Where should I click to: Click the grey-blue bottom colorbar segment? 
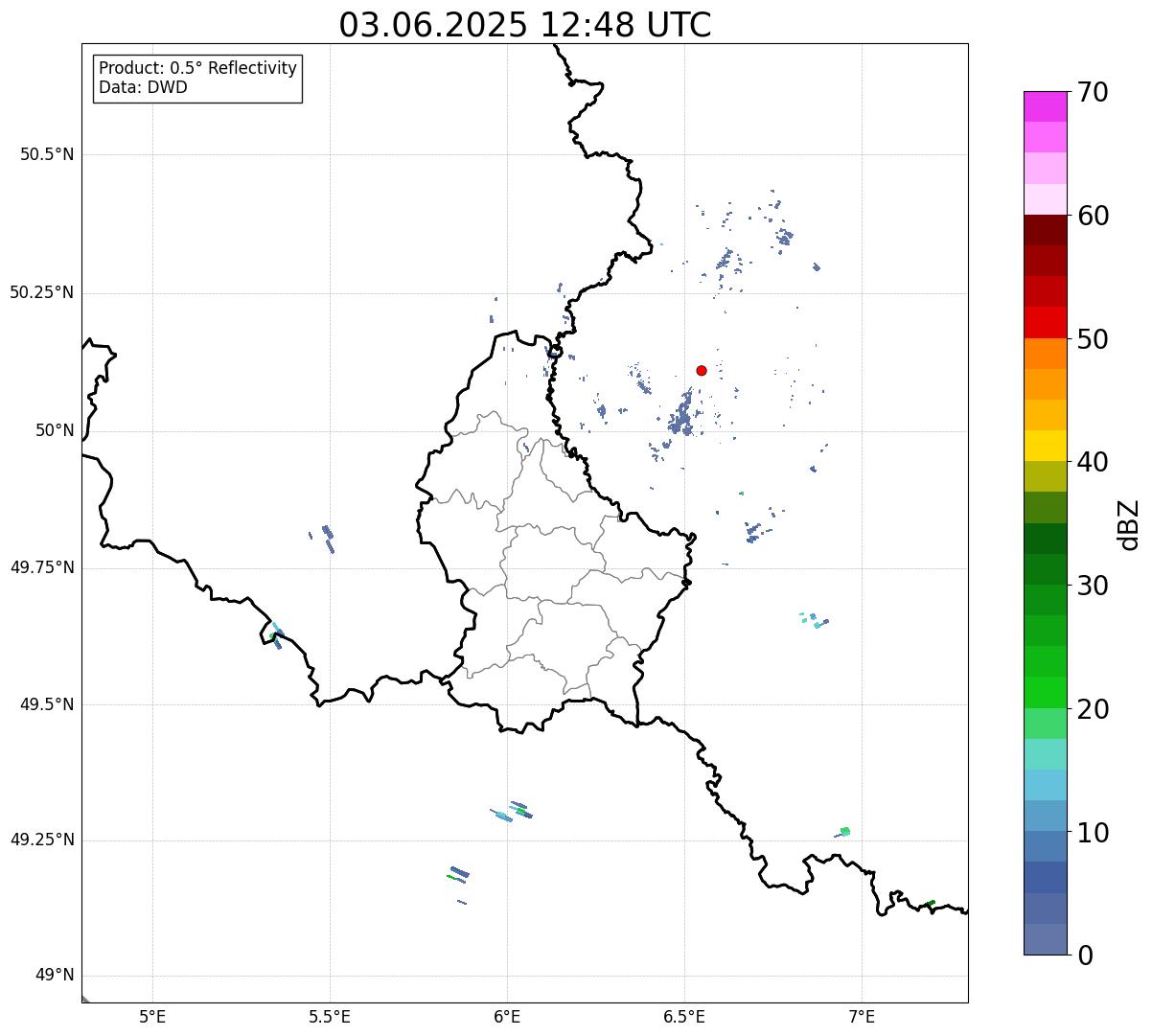click(x=1045, y=939)
